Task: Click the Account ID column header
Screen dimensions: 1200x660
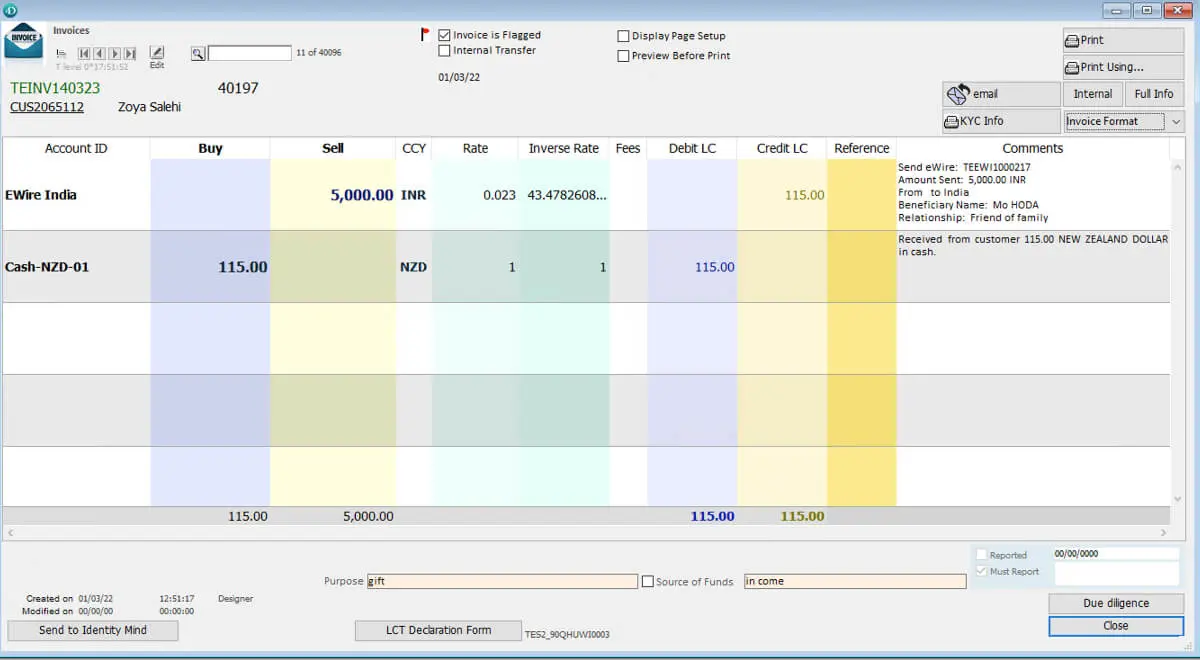Action: [76, 148]
